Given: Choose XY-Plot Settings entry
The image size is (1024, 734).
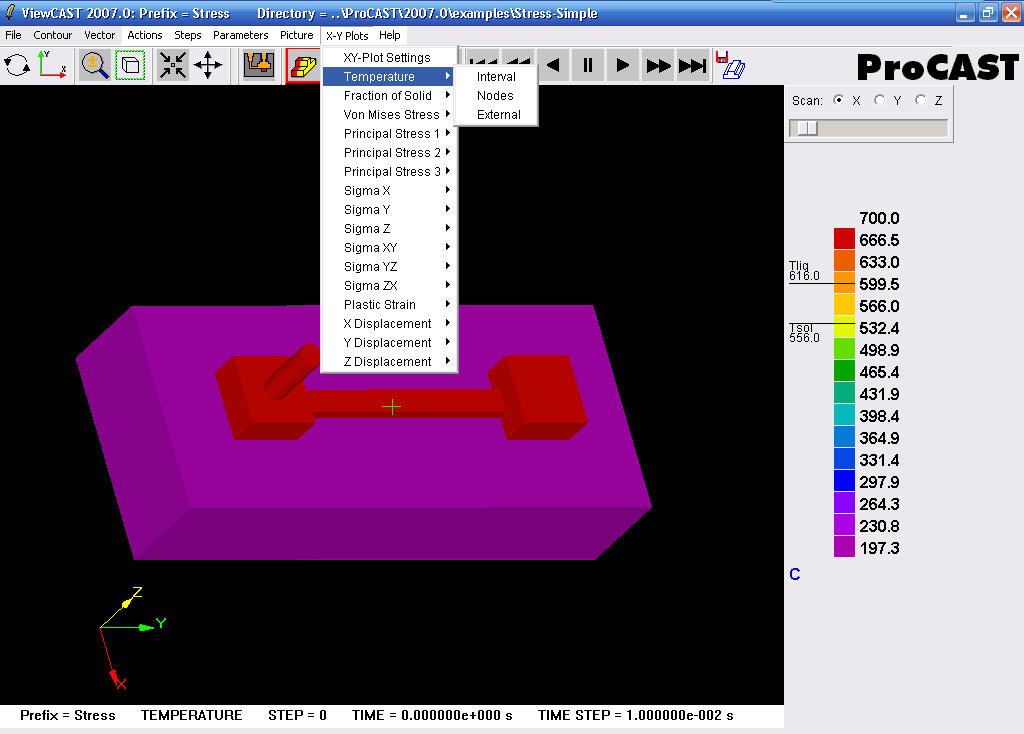Looking at the screenshot, I should (389, 57).
